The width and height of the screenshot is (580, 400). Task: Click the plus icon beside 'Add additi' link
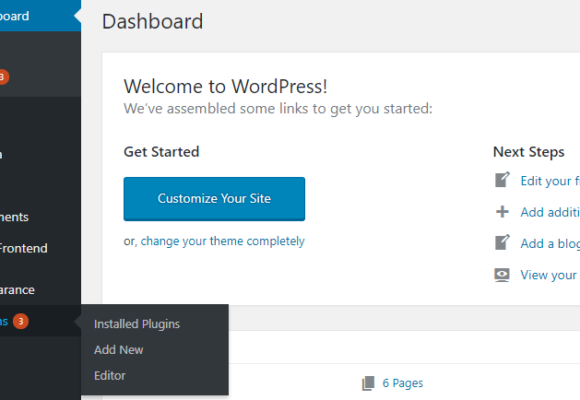click(502, 212)
